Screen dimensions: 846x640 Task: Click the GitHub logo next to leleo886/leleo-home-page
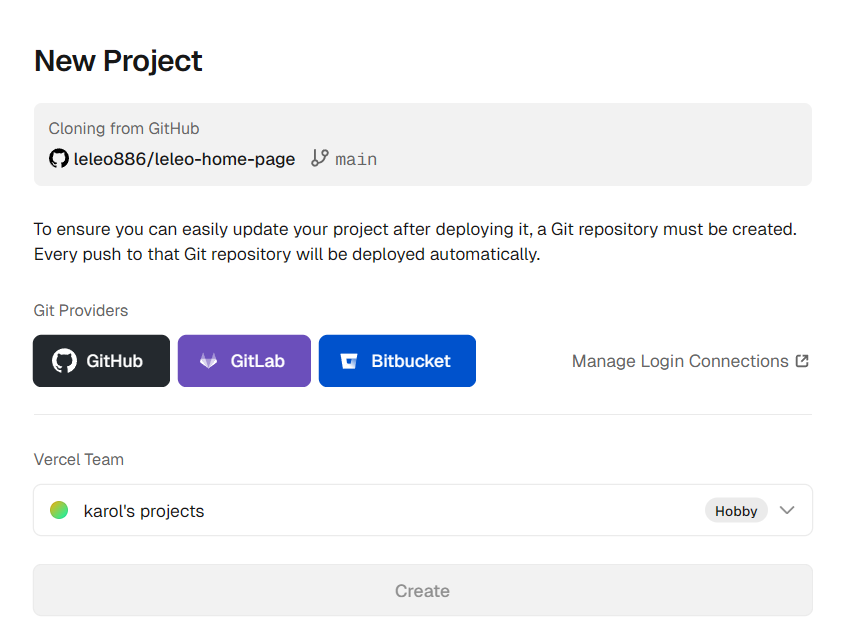[58, 159]
